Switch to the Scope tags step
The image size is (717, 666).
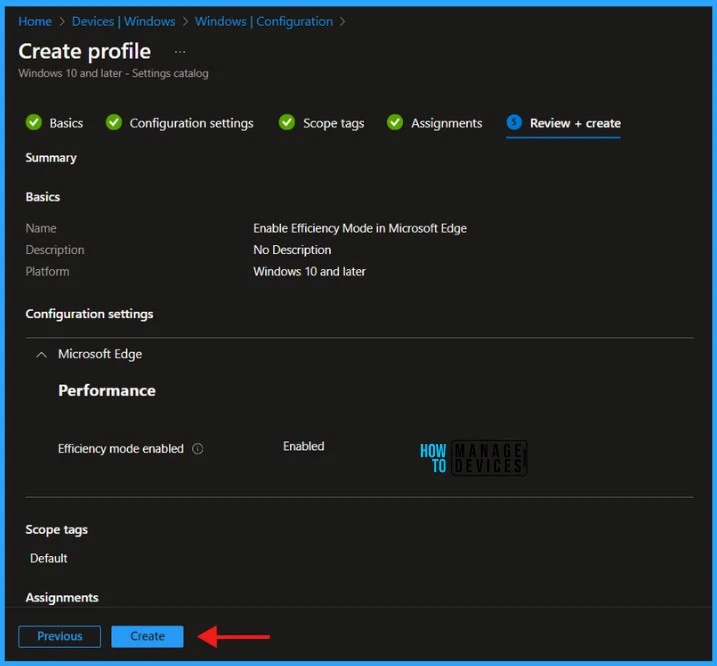[334, 123]
